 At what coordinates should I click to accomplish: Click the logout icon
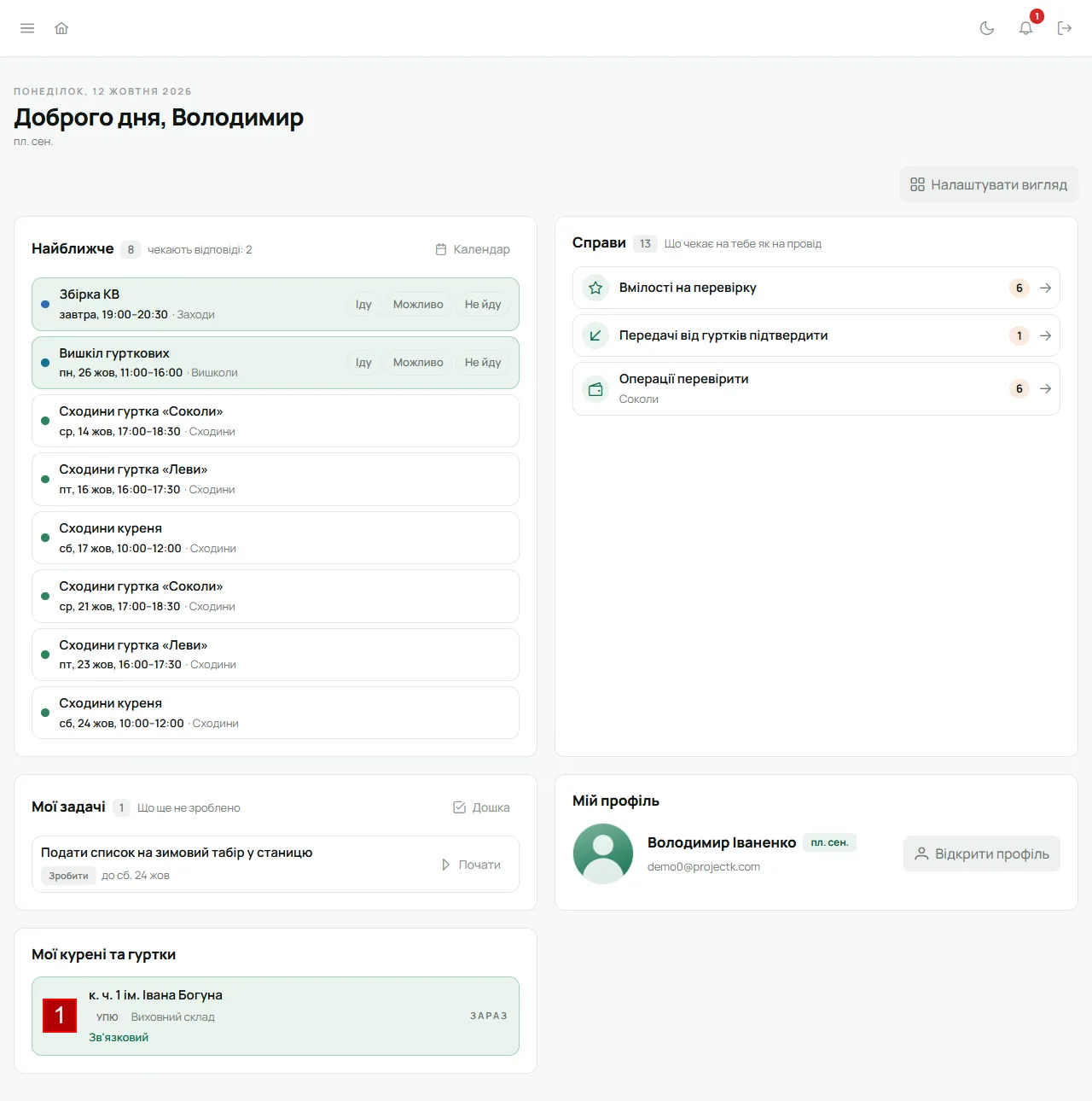tap(1065, 28)
